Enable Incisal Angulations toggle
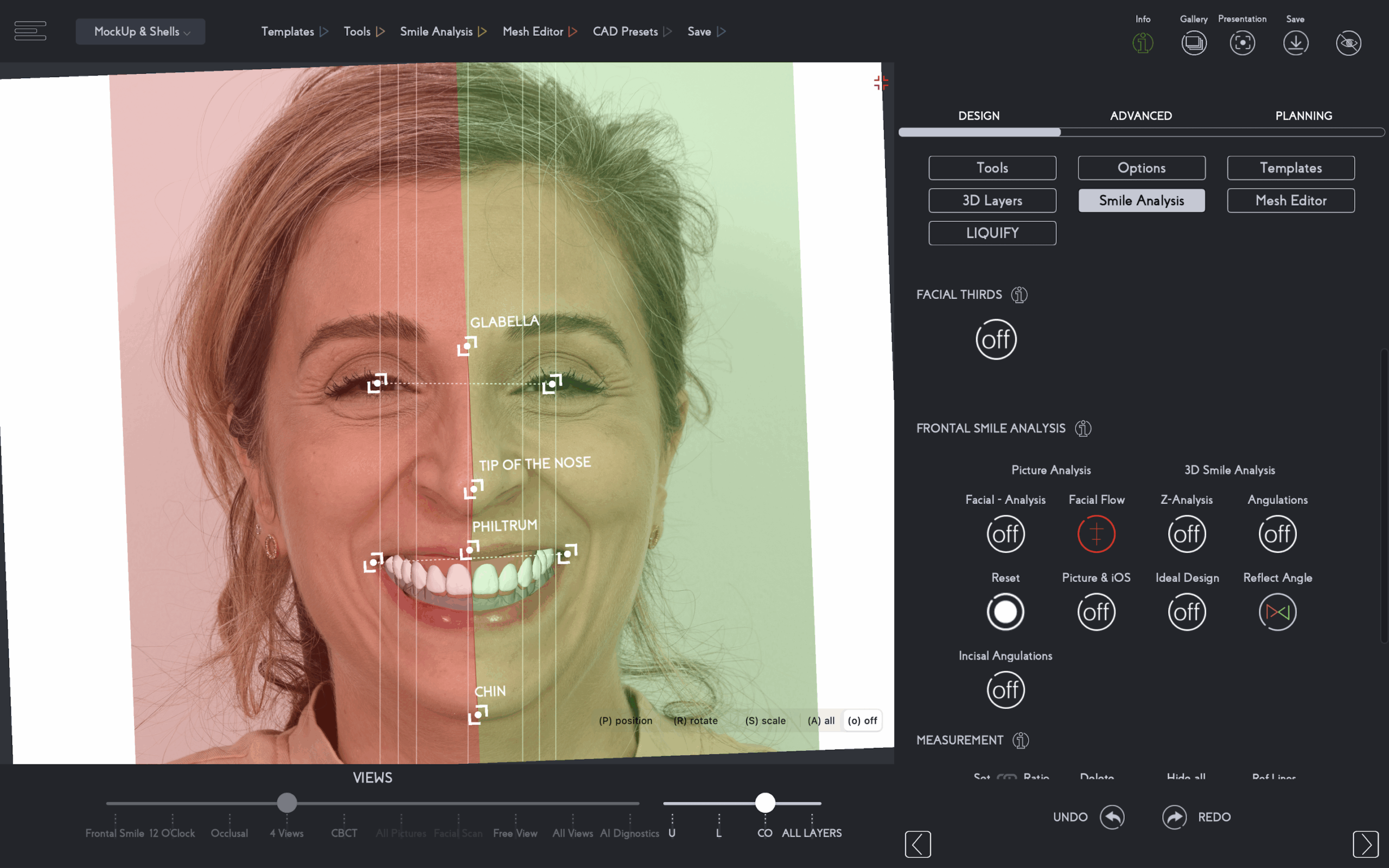1389x868 pixels. [1005, 690]
